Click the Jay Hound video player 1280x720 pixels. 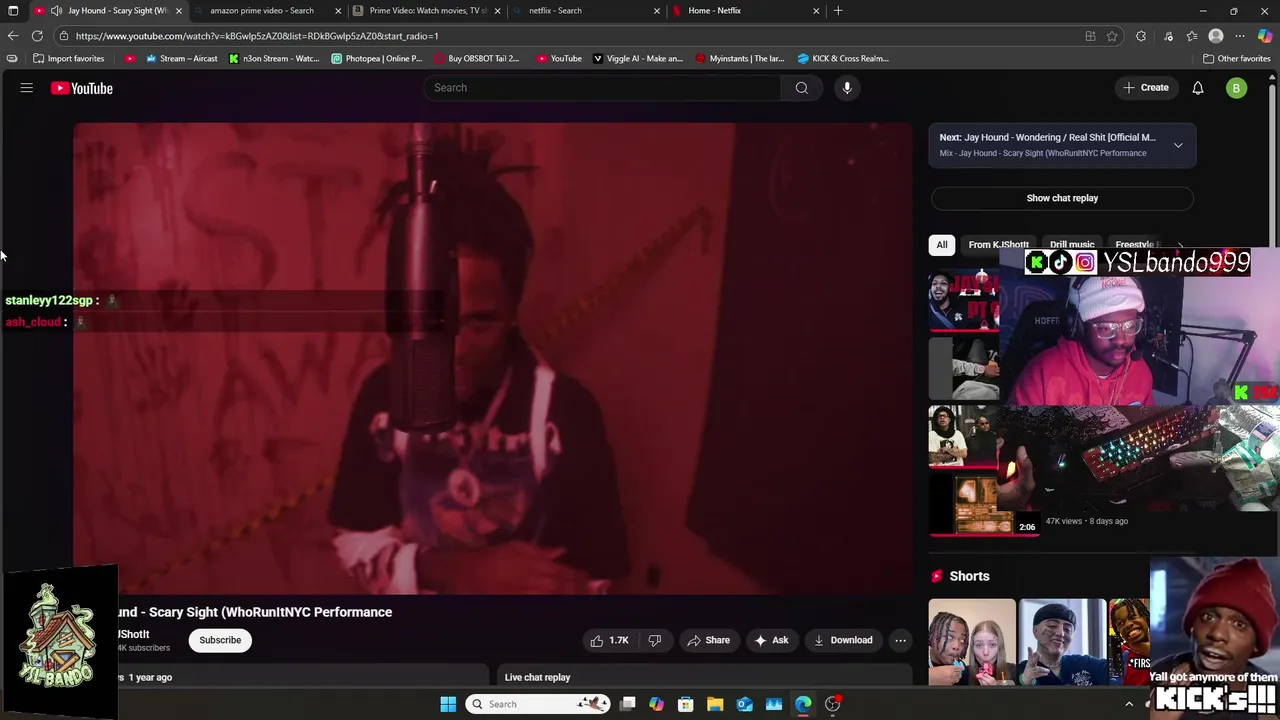[x=492, y=358]
